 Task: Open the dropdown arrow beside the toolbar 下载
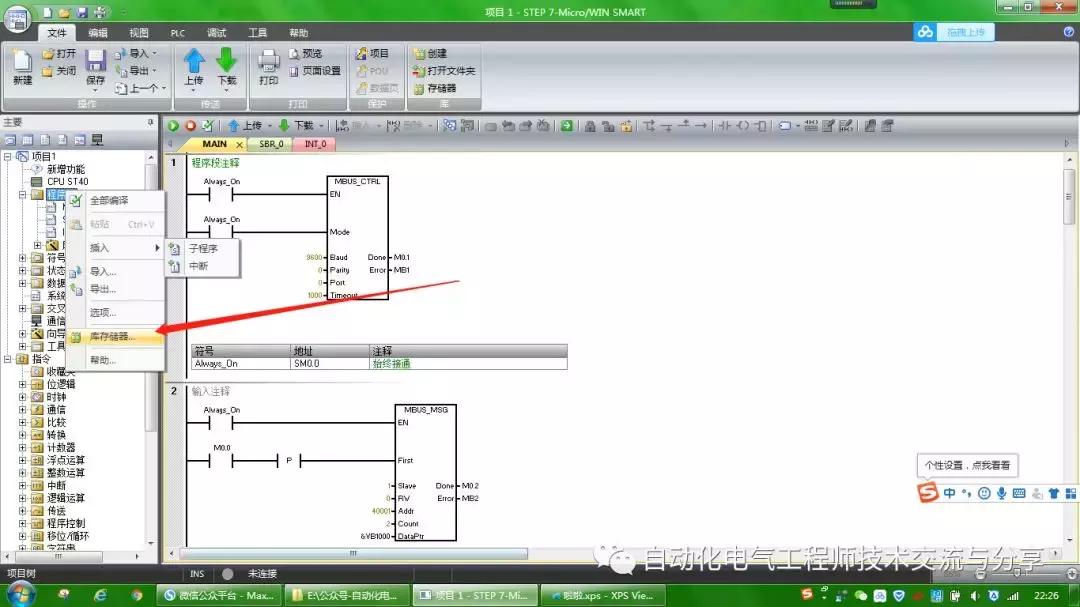click(320, 125)
